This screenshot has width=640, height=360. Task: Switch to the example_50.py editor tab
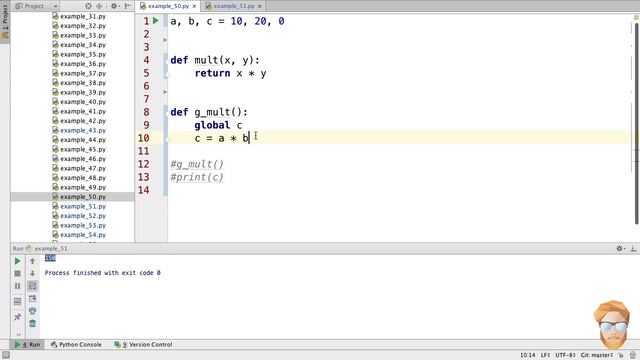(168, 6)
